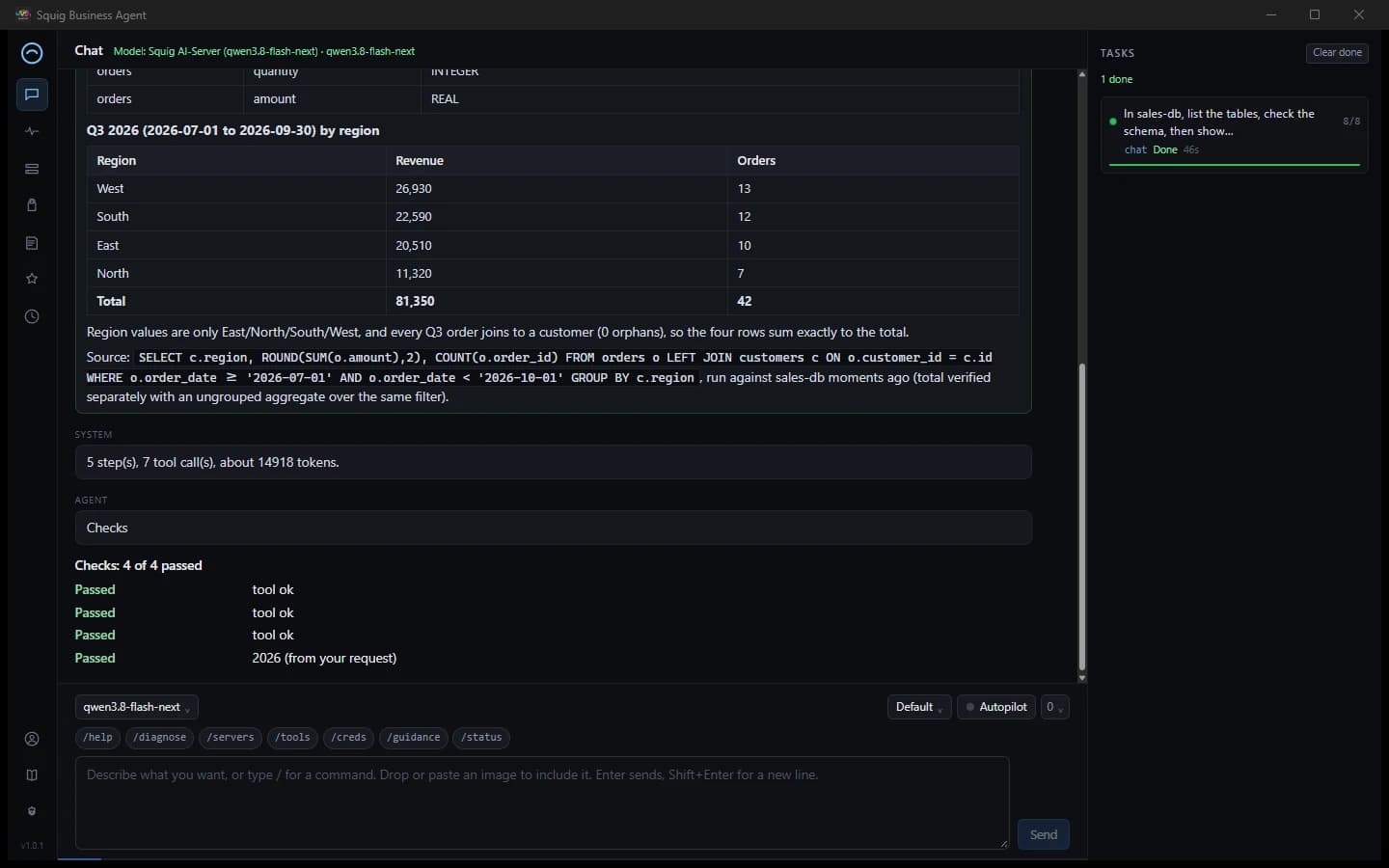This screenshot has height=868, width=1389.
Task: Click the revenue value 22,590
Action: 414,217
